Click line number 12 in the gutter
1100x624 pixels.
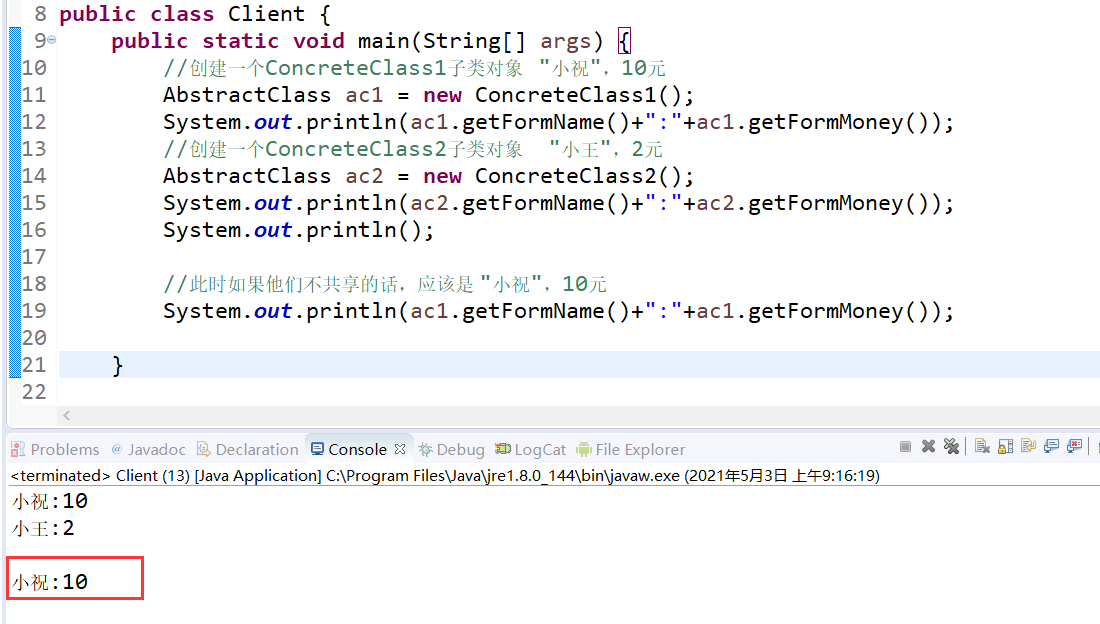click(34, 121)
